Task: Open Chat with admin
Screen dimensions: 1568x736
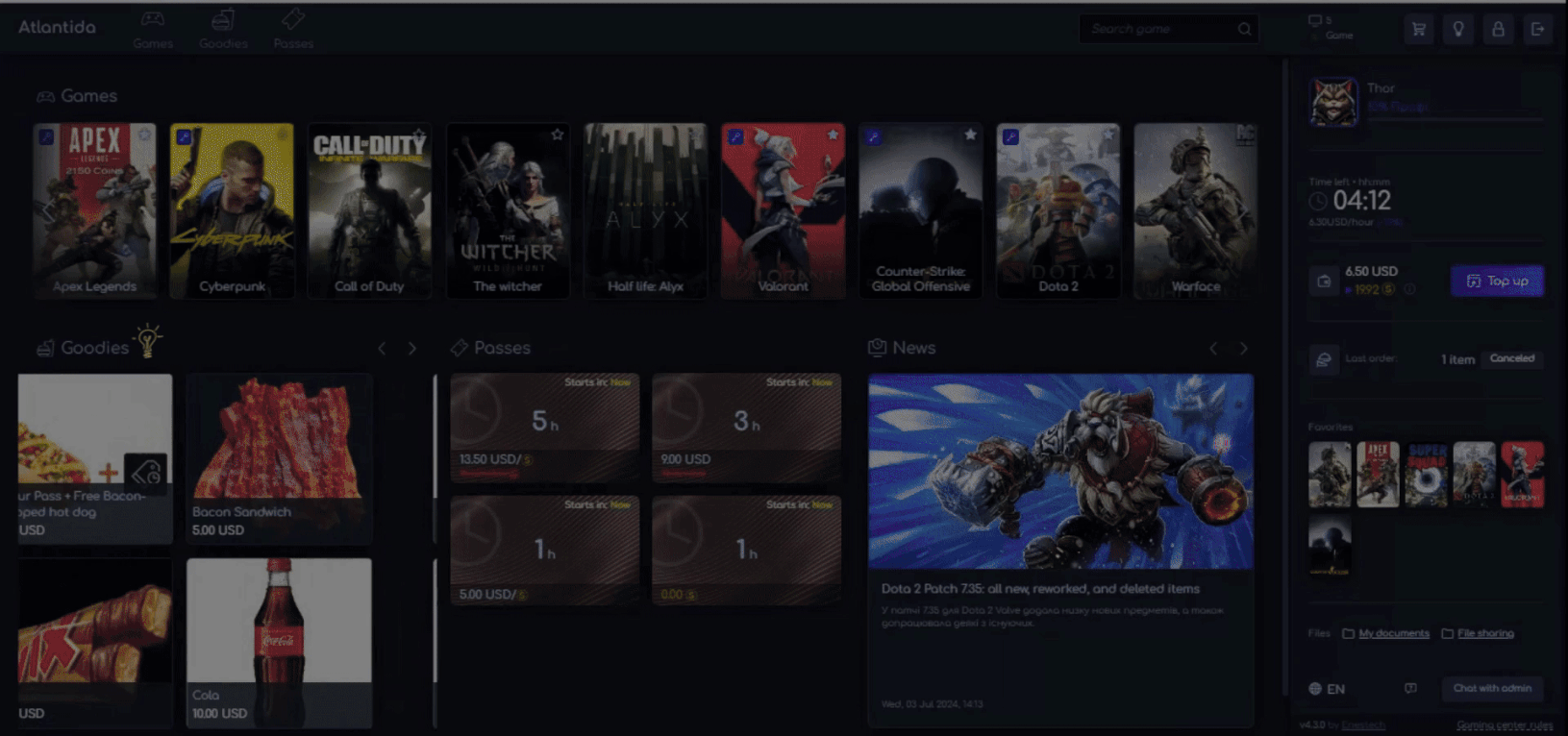Action: 1492,688
